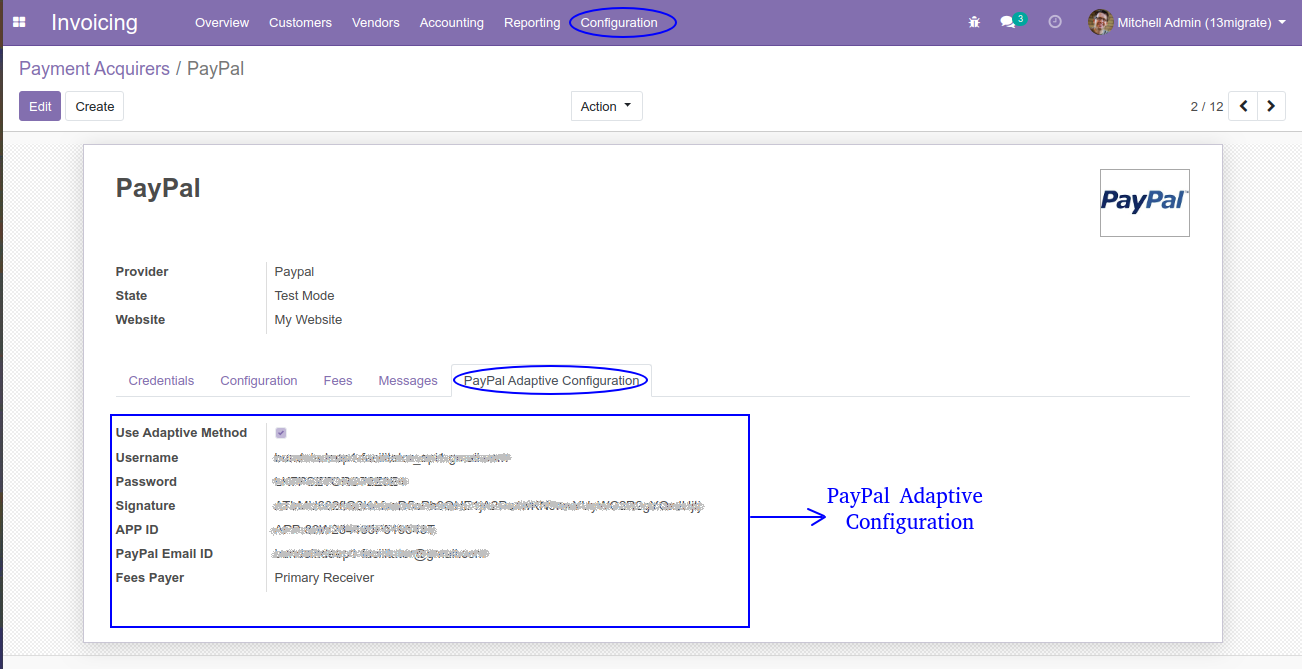Switch to the Credentials tab
The width and height of the screenshot is (1302, 669).
(x=161, y=380)
